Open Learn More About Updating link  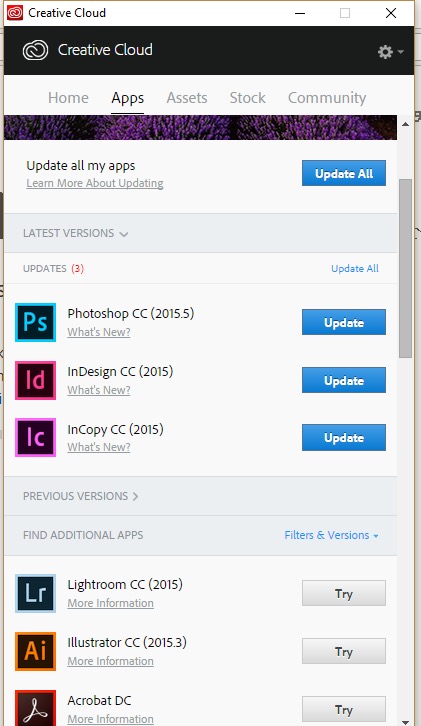click(95, 183)
